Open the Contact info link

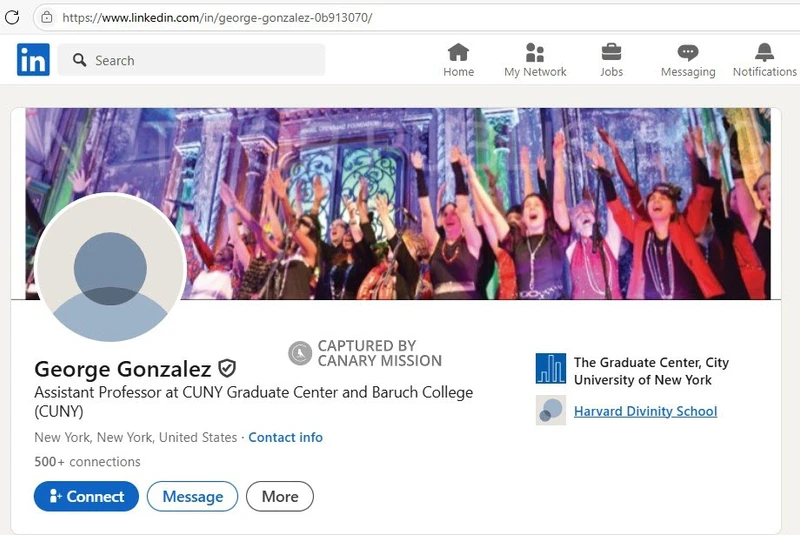[285, 437]
